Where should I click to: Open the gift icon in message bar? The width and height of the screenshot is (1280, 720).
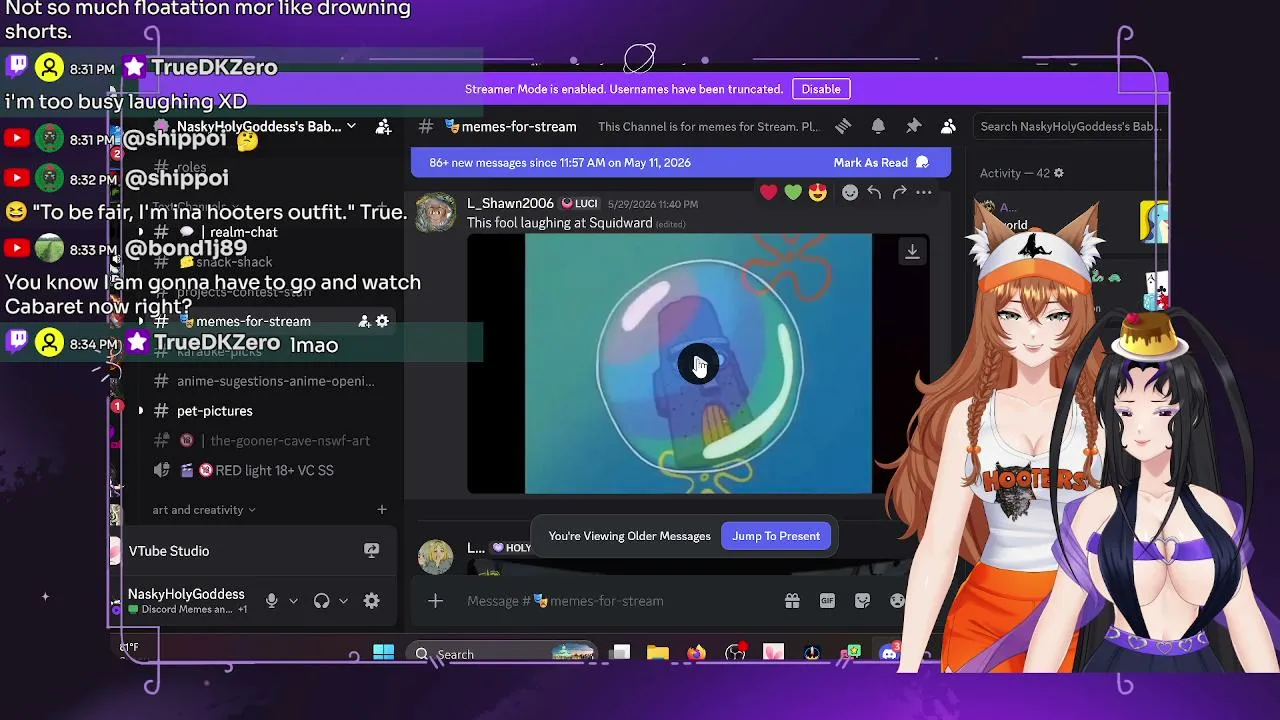click(792, 601)
